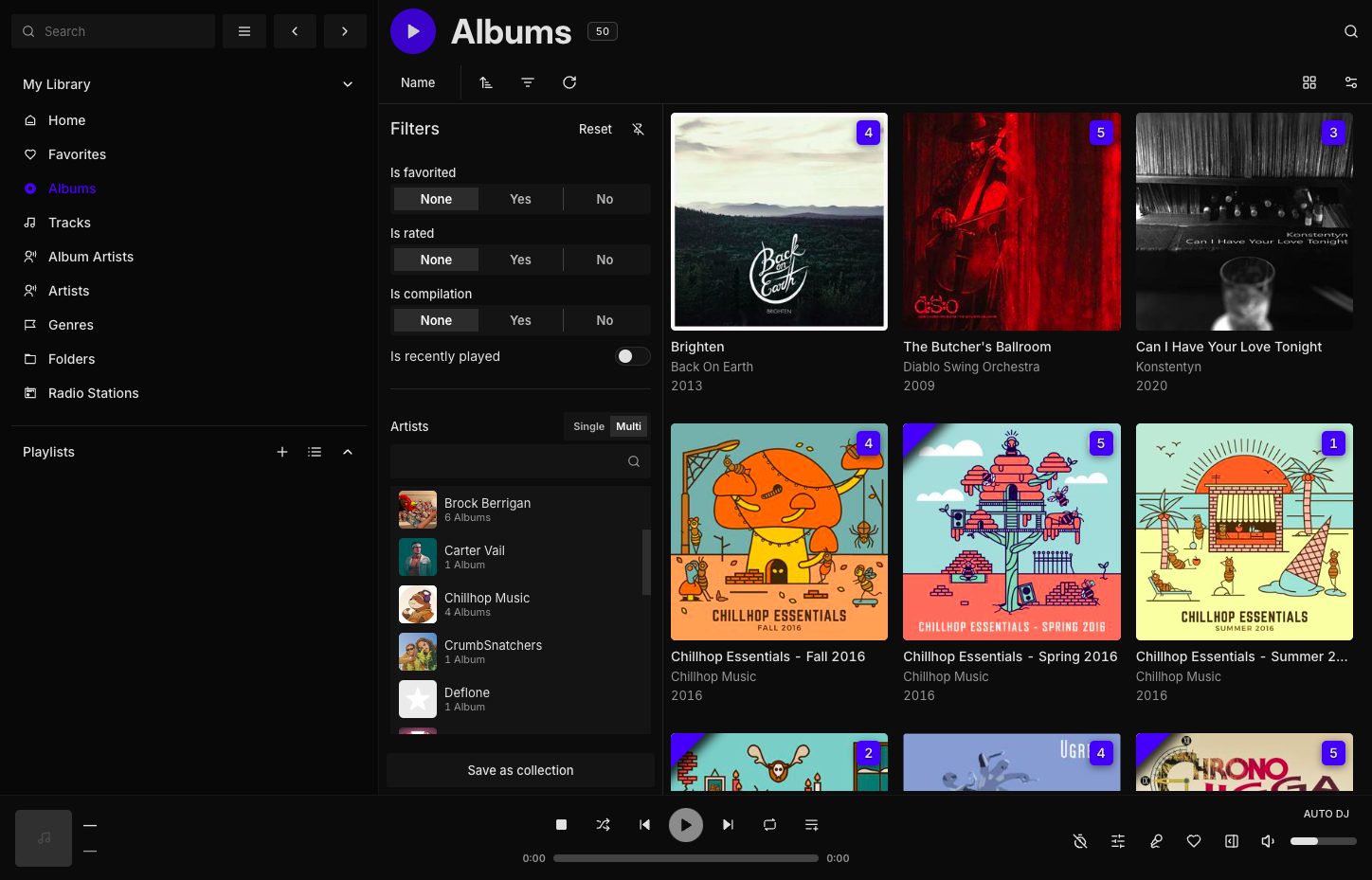
Task: Toggle the sort order icon
Action: (x=486, y=82)
